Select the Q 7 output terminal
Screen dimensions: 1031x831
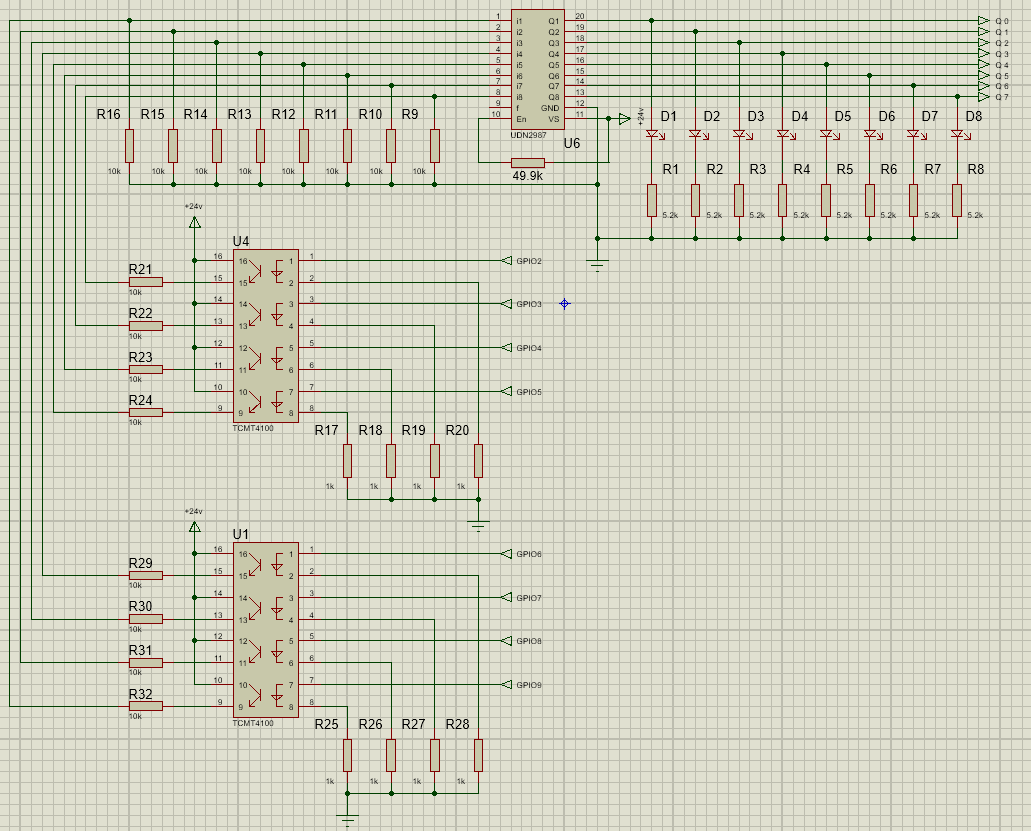pyautogui.click(x=983, y=97)
